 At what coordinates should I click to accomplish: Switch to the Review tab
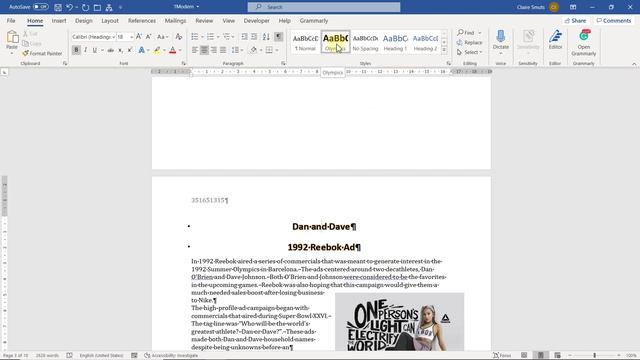pos(204,20)
